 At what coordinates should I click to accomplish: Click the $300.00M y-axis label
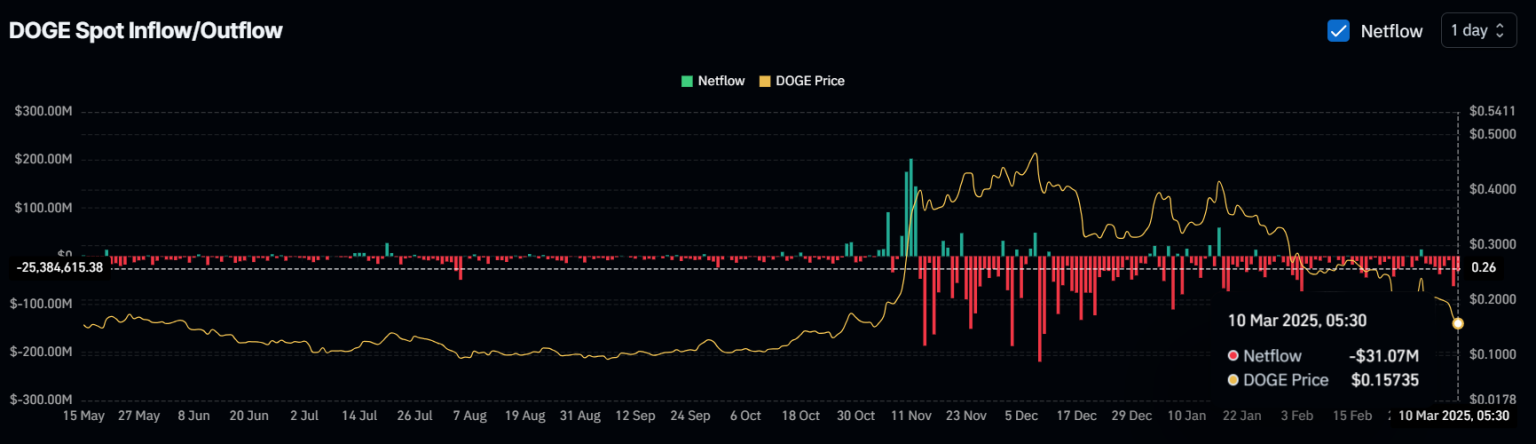(x=44, y=111)
